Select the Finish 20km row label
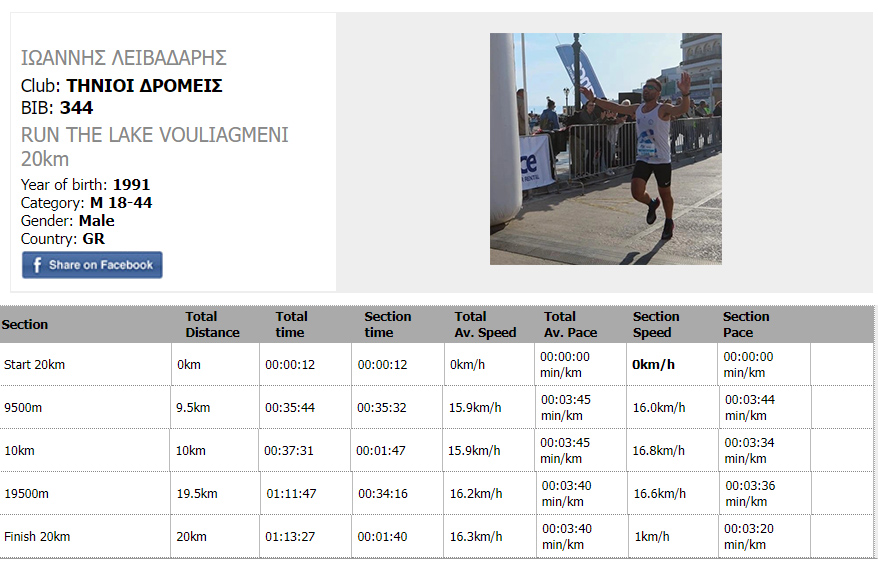Image resolution: width=878 pixels, height=576 pixels. tap(37, 537)
